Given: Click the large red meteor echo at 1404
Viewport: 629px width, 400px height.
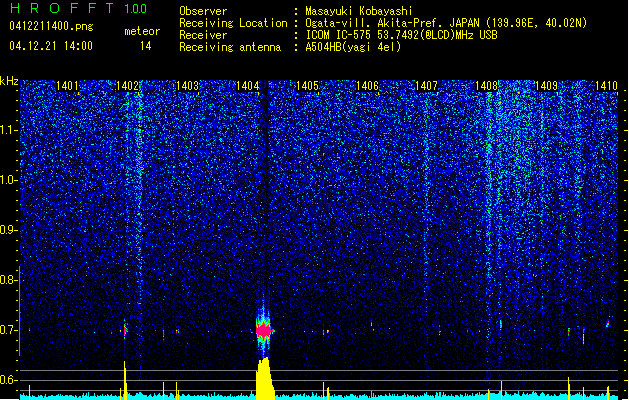Looking at the screenshot, I should tap(264, 331).
